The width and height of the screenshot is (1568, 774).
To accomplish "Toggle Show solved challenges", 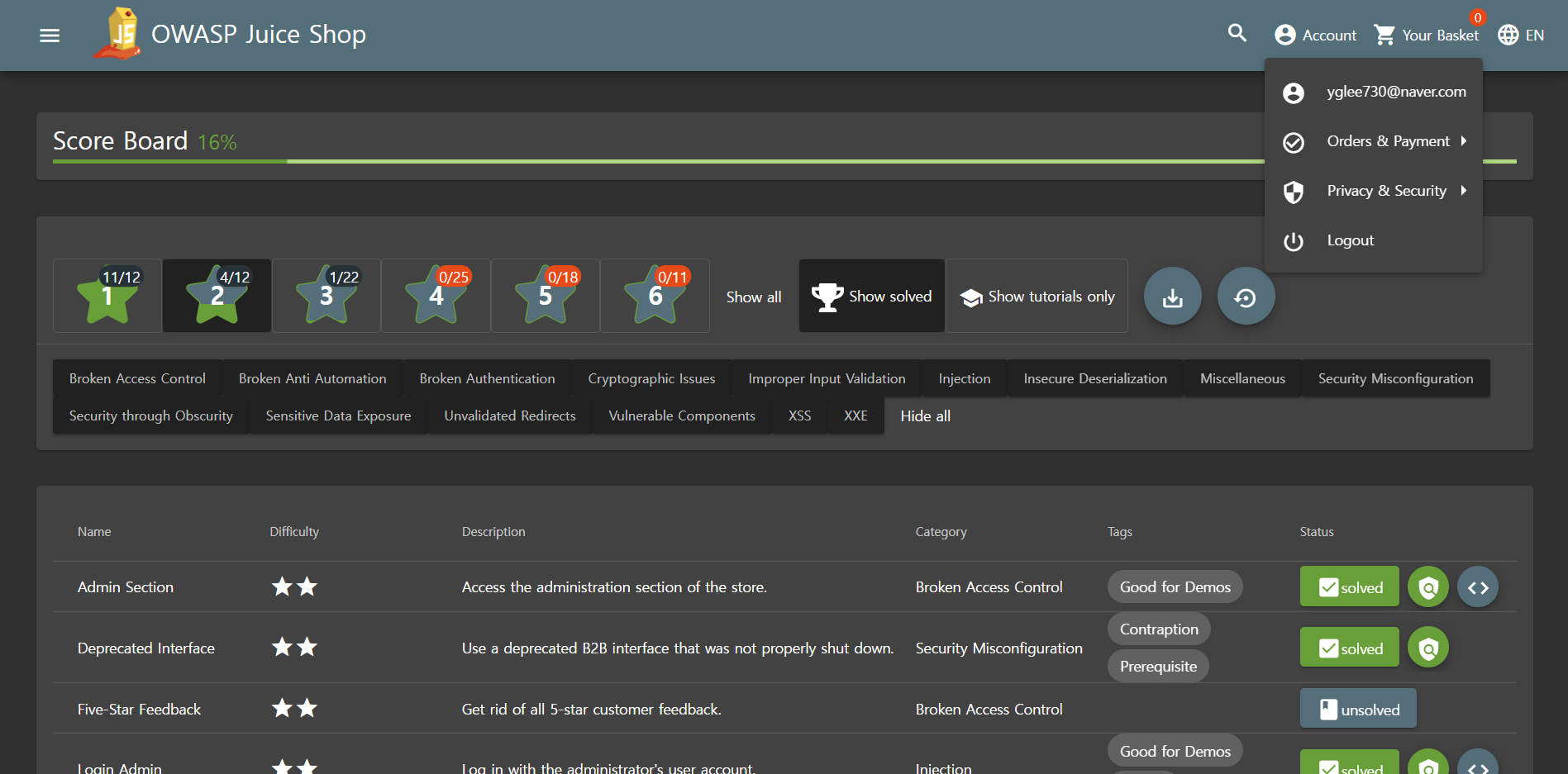I will click(871, 296).
